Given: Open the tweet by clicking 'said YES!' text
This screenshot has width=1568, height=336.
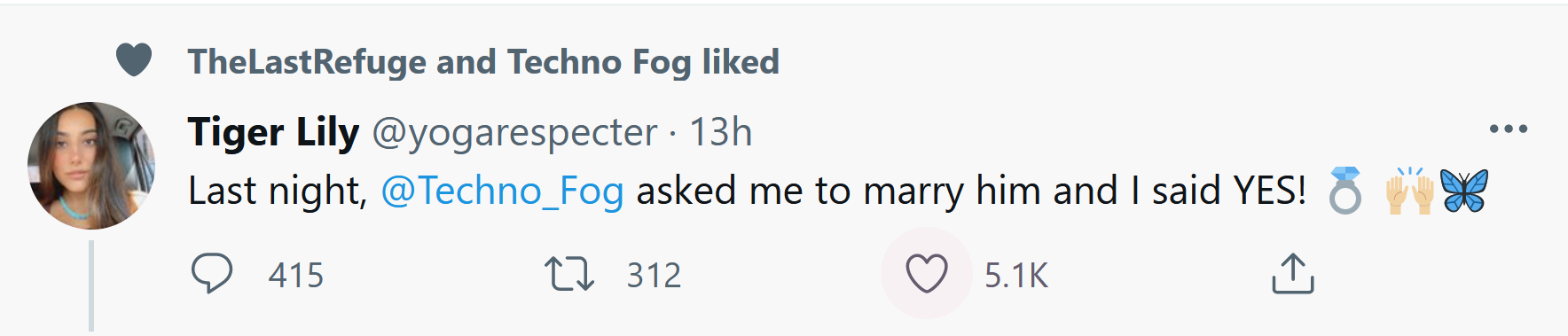Looking at the screenshot, I should point(1228,191).
